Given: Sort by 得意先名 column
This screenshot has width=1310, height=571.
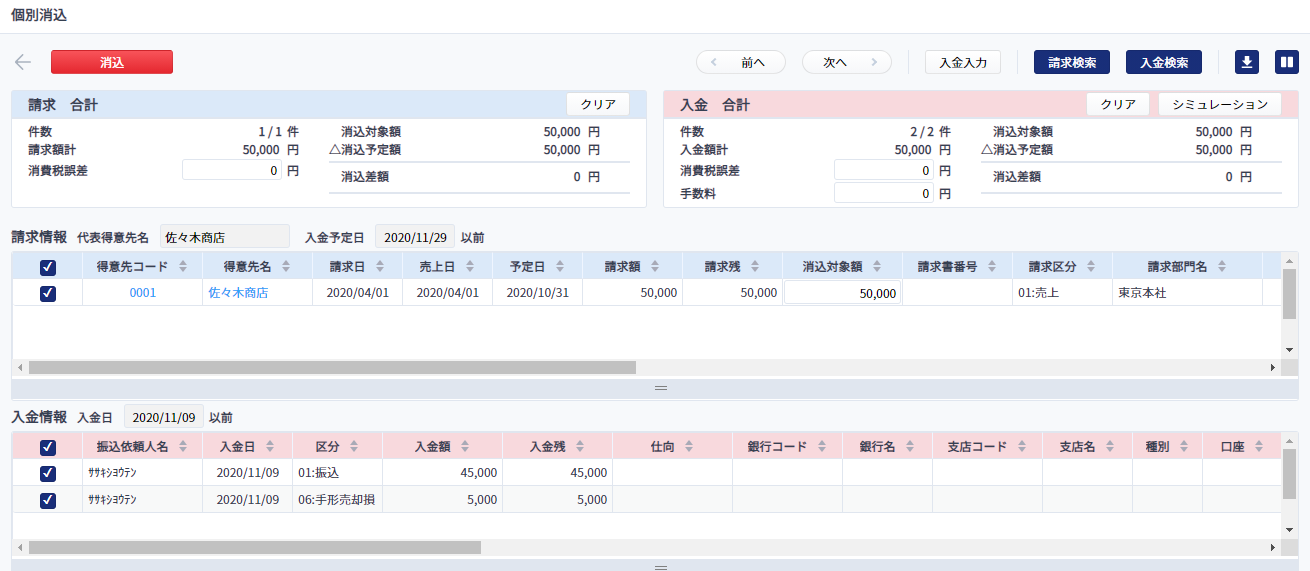Looking at the screenshot, I should coord(286,266).
